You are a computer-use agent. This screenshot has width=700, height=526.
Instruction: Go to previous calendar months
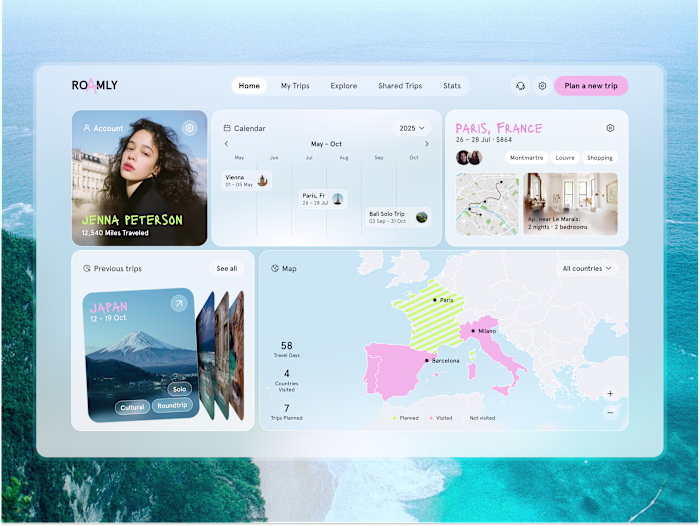click(x=226, y=143)
